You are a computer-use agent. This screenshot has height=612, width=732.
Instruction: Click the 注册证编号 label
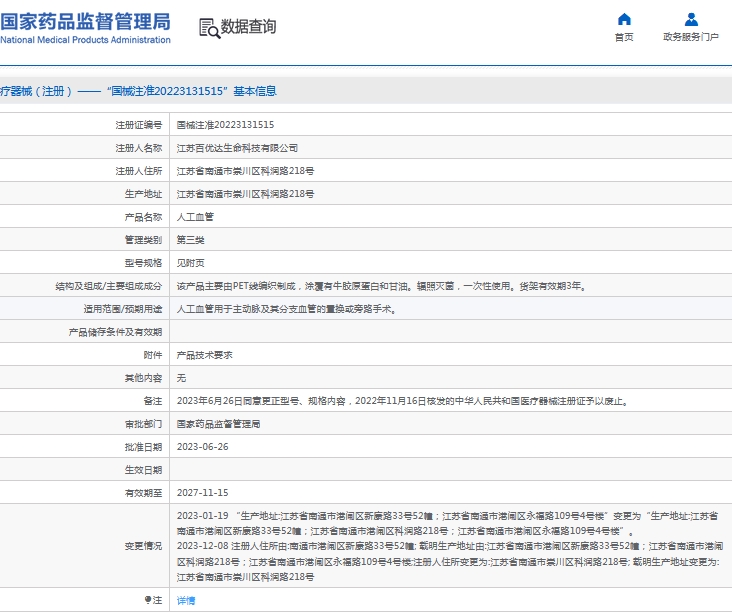pyautogui.click(x=139, y=125)
